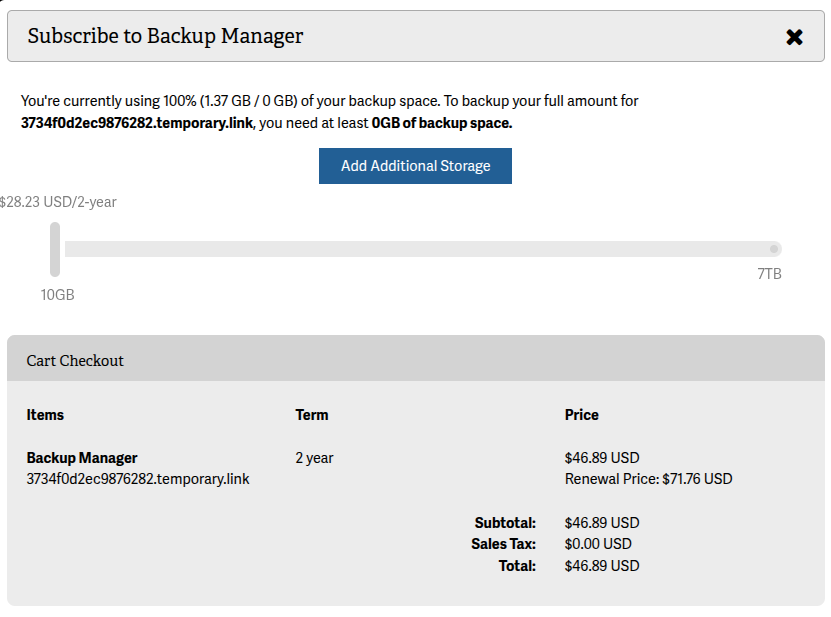Click the 7TB maximum storage label
831x617 pixels.
(x=769, y=273)
